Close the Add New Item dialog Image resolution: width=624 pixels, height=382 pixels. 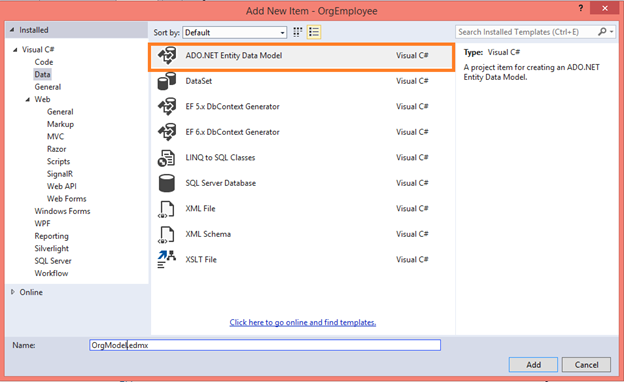tap(605, 8)
